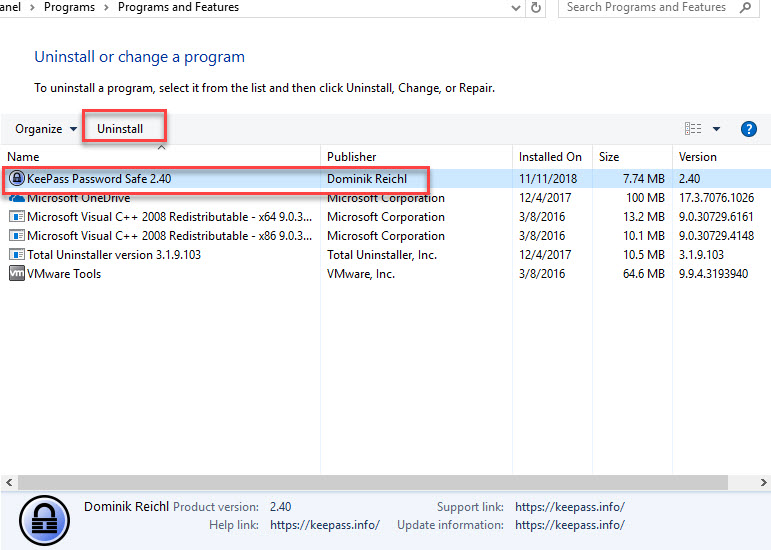Select Microsoft Visual C++ 2008 Redistributable x86
This screenshot has height=550, width=771.
(x=386, y=236)
